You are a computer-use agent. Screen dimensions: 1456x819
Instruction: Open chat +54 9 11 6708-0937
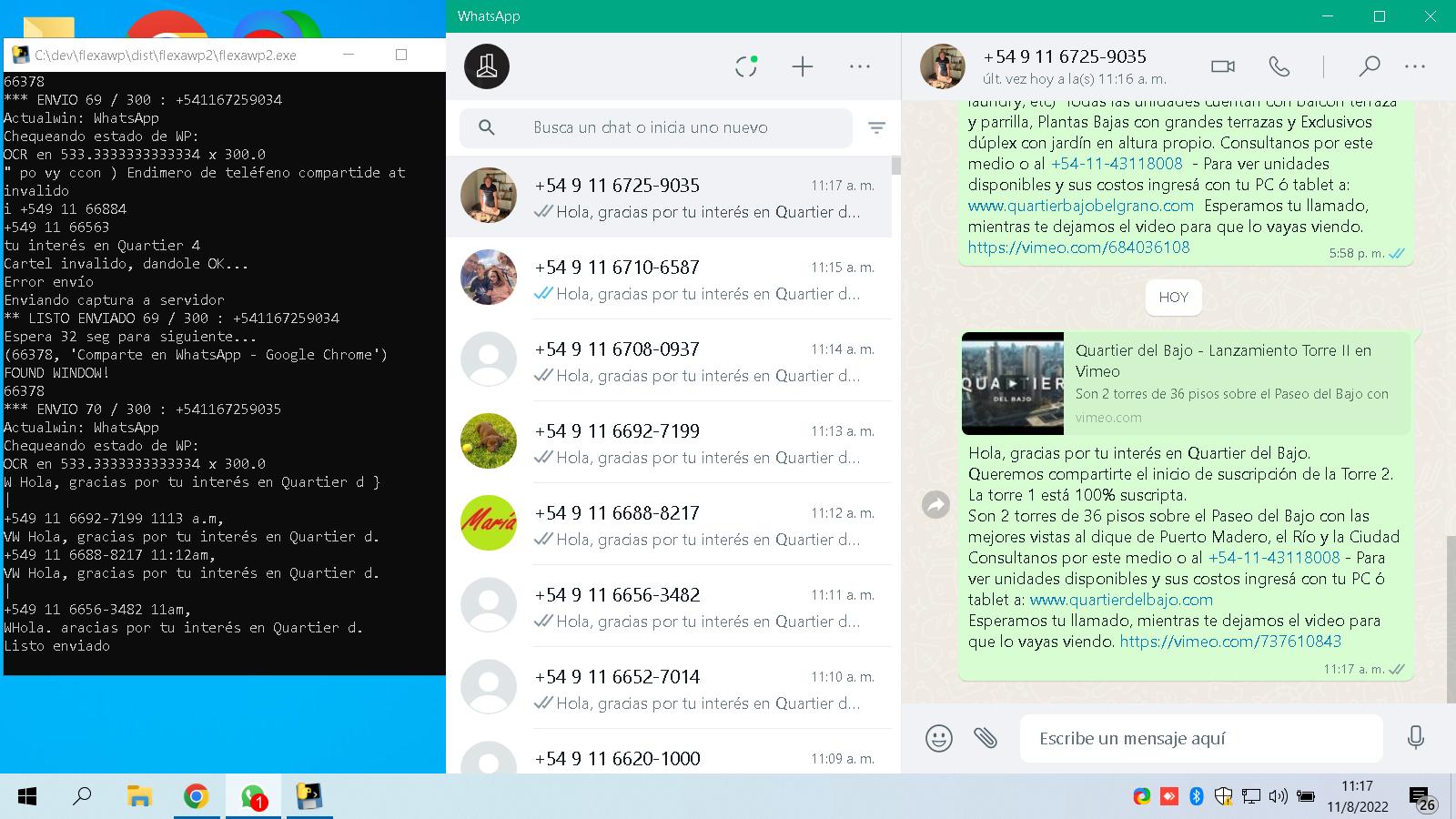[669, 360]
